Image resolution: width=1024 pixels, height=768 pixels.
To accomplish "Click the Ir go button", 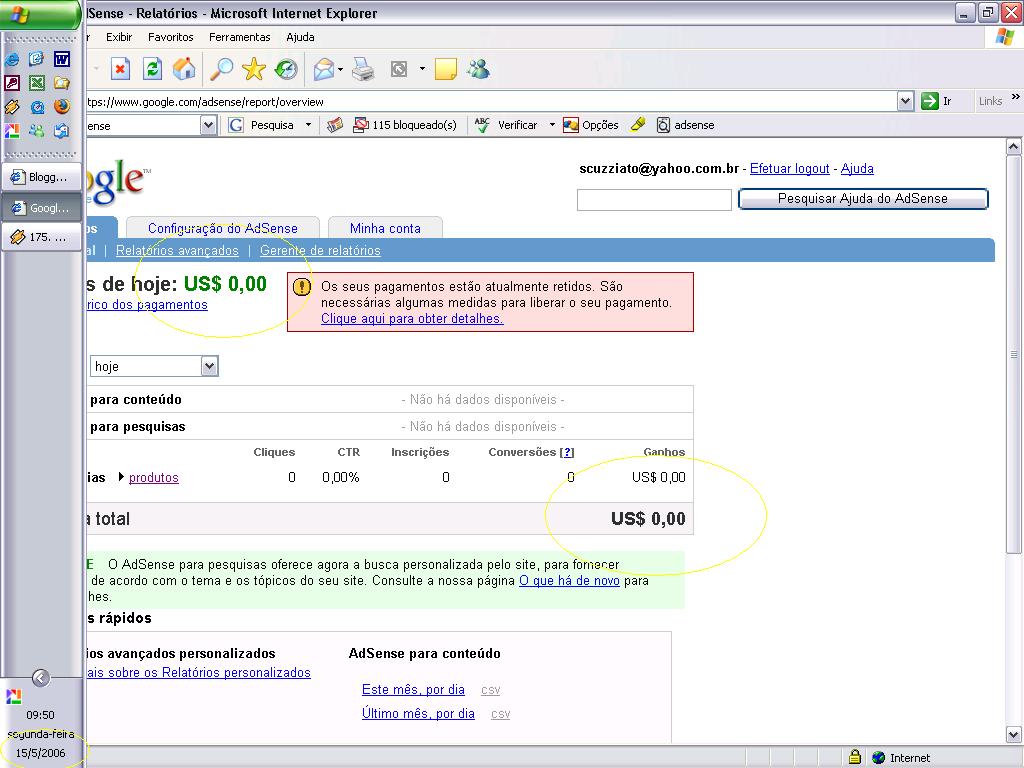I will pos(936,101).
